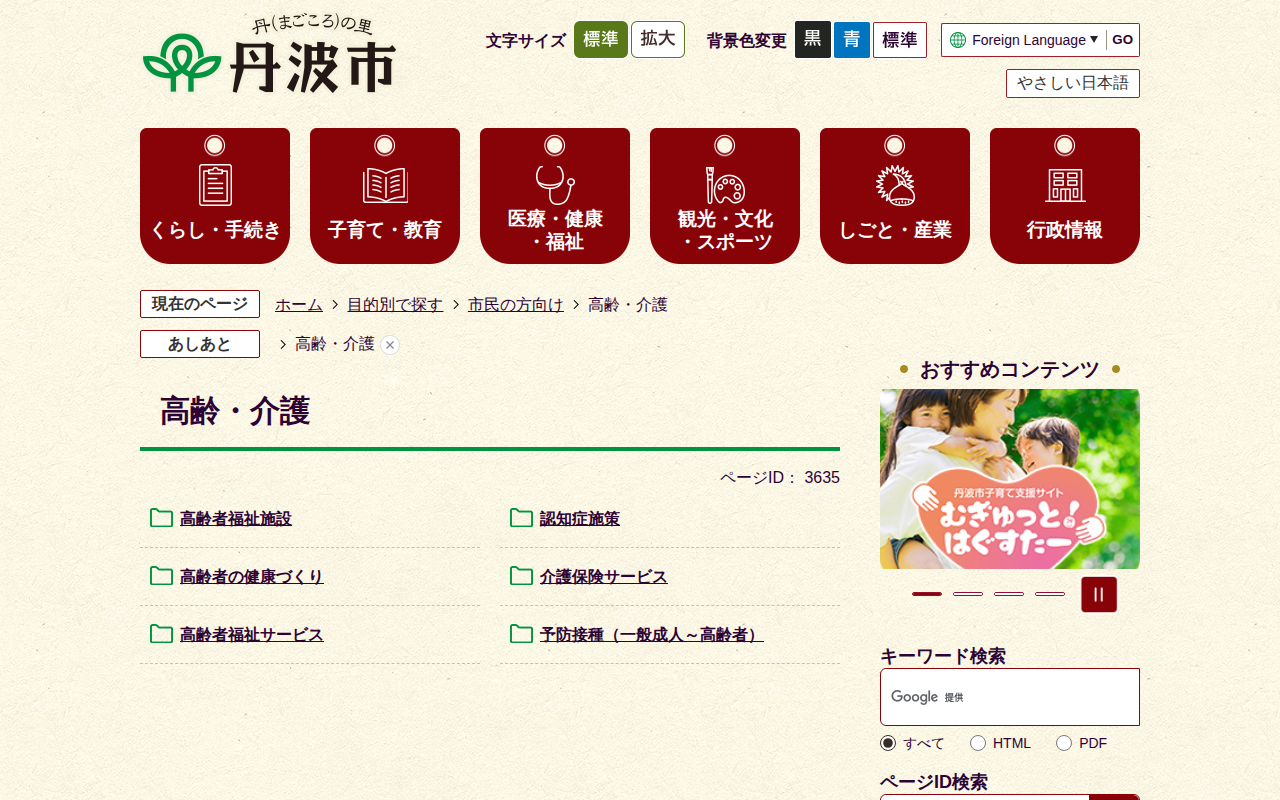The image size is (1280, 800).
Task: Open the 高齢者福祉サービス link
Action: coord(252,635)
